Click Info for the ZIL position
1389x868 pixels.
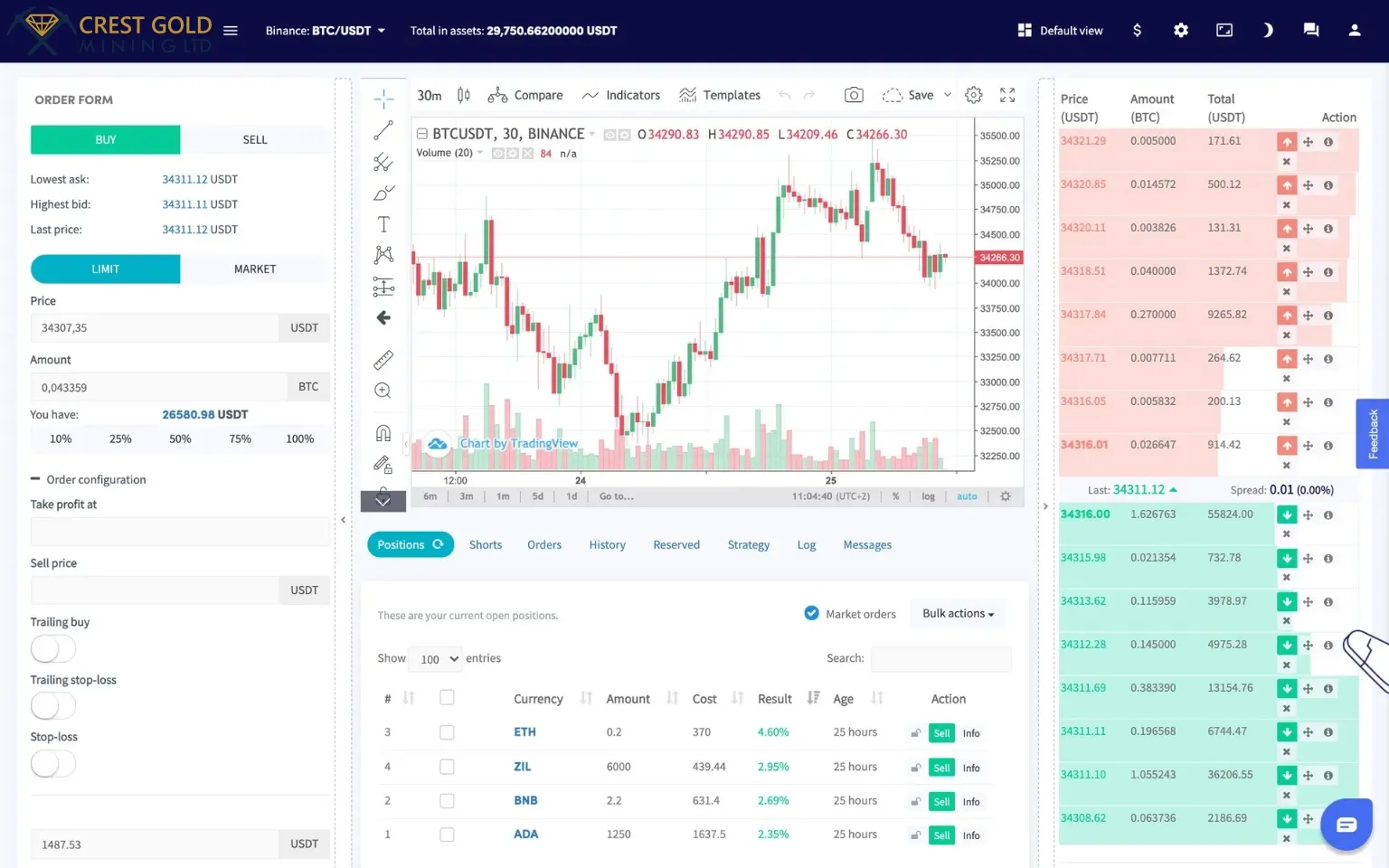pos(971,768)
